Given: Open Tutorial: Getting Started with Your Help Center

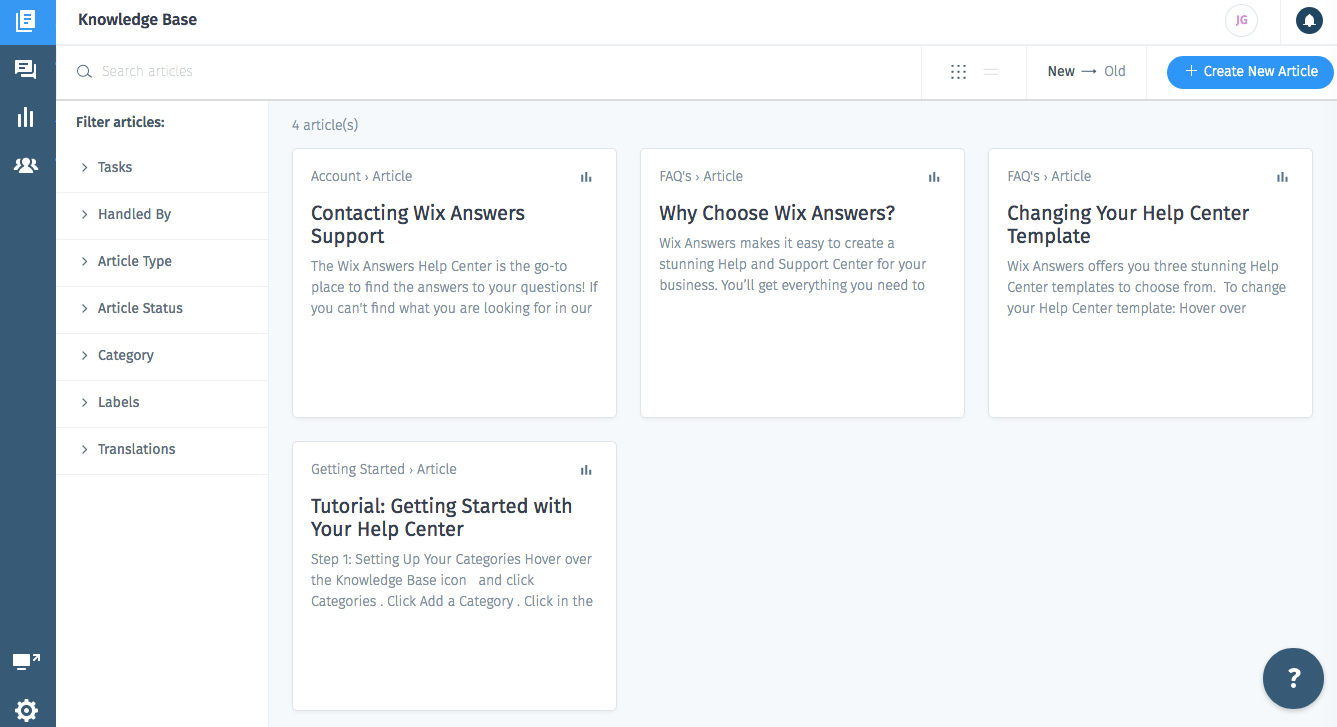Looking at the screenshot, I should tap(441, 518).
